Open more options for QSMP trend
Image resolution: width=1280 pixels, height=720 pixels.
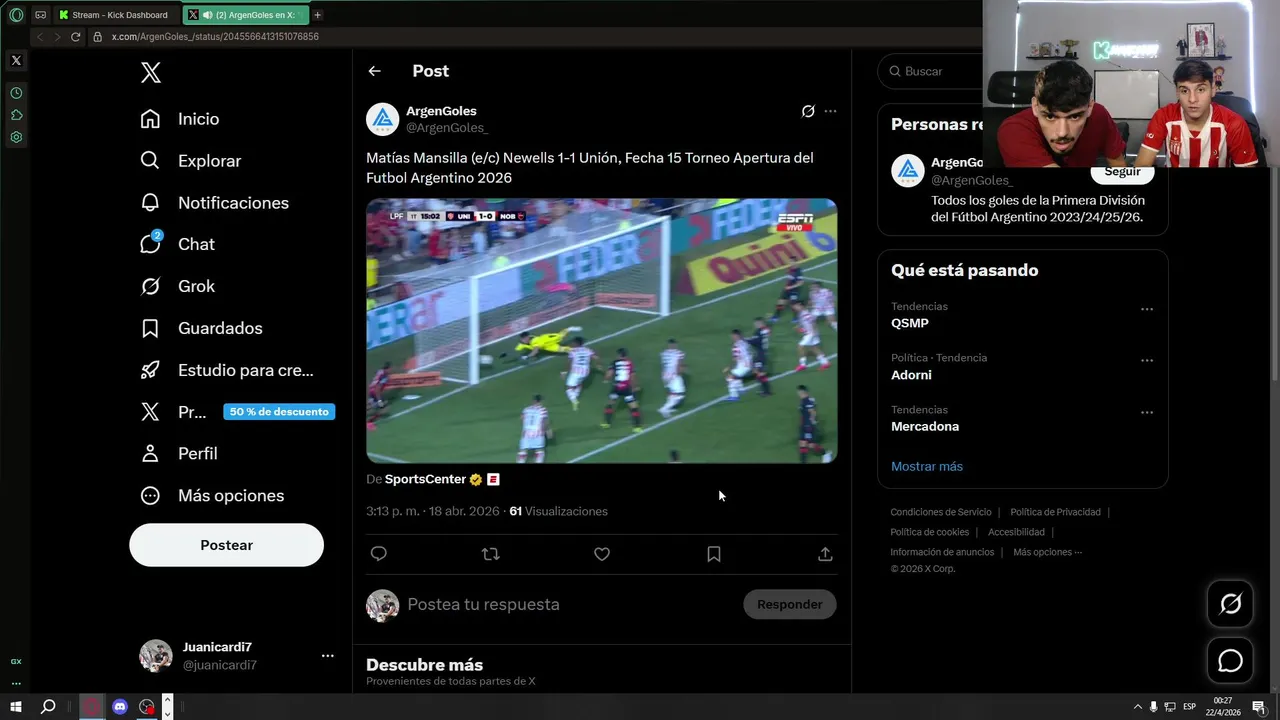[1147, 309]
